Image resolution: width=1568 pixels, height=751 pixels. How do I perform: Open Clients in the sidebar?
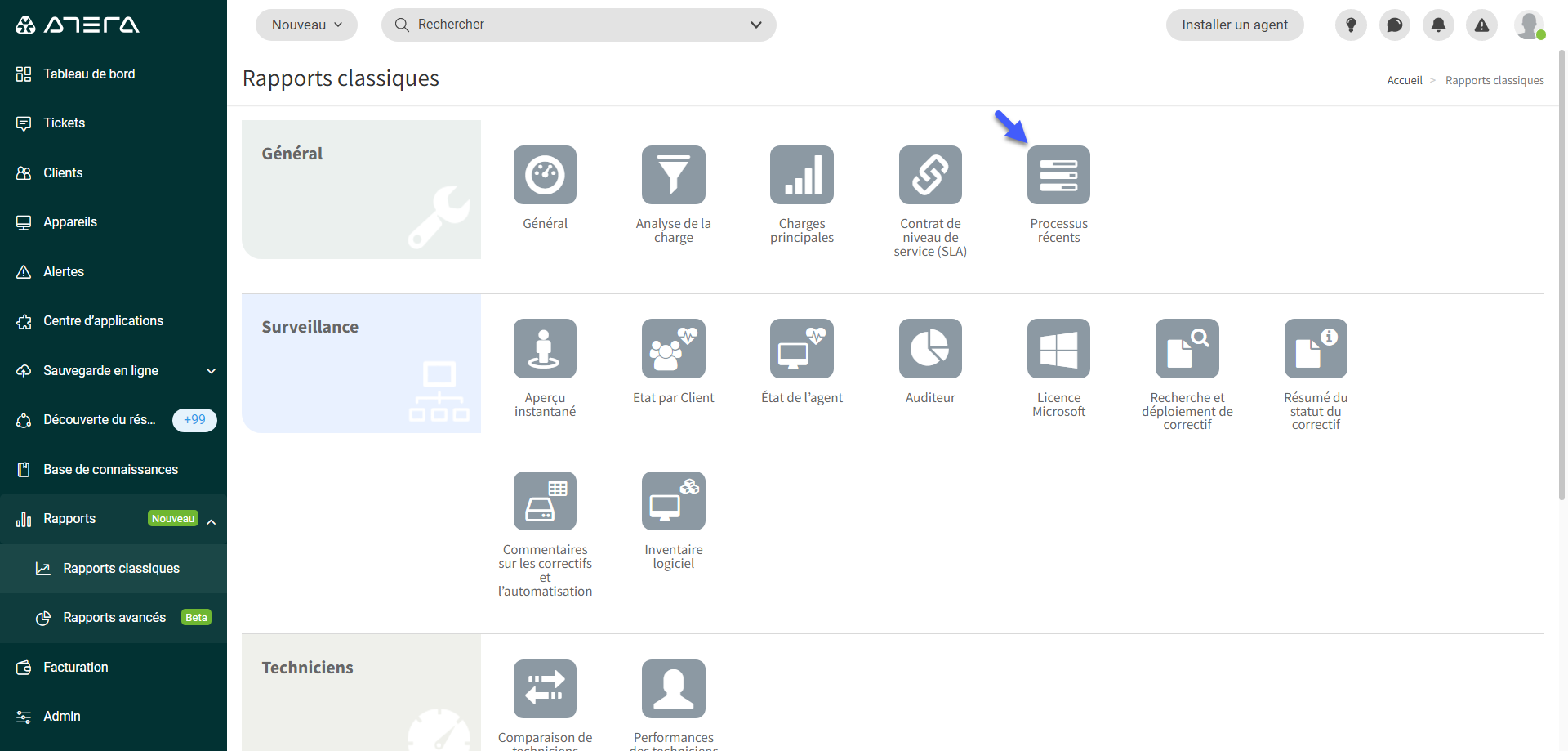(114, 172)
